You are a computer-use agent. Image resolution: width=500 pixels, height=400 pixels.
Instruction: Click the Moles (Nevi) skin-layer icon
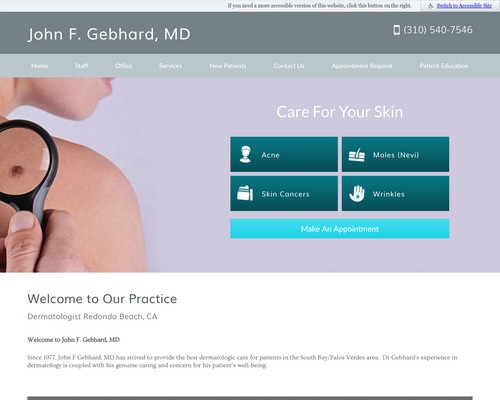tap(357, 155)
